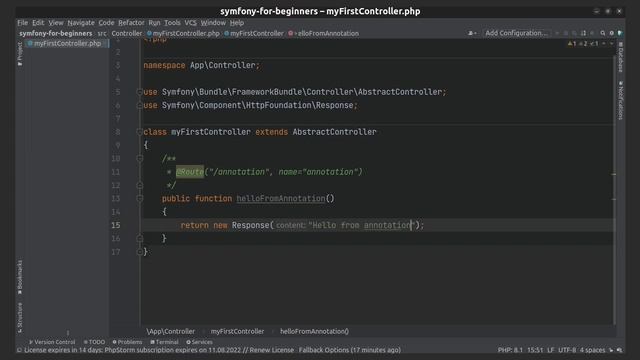Open the Terminal tool window tab
640x360 pixels.
pos(164,342)
